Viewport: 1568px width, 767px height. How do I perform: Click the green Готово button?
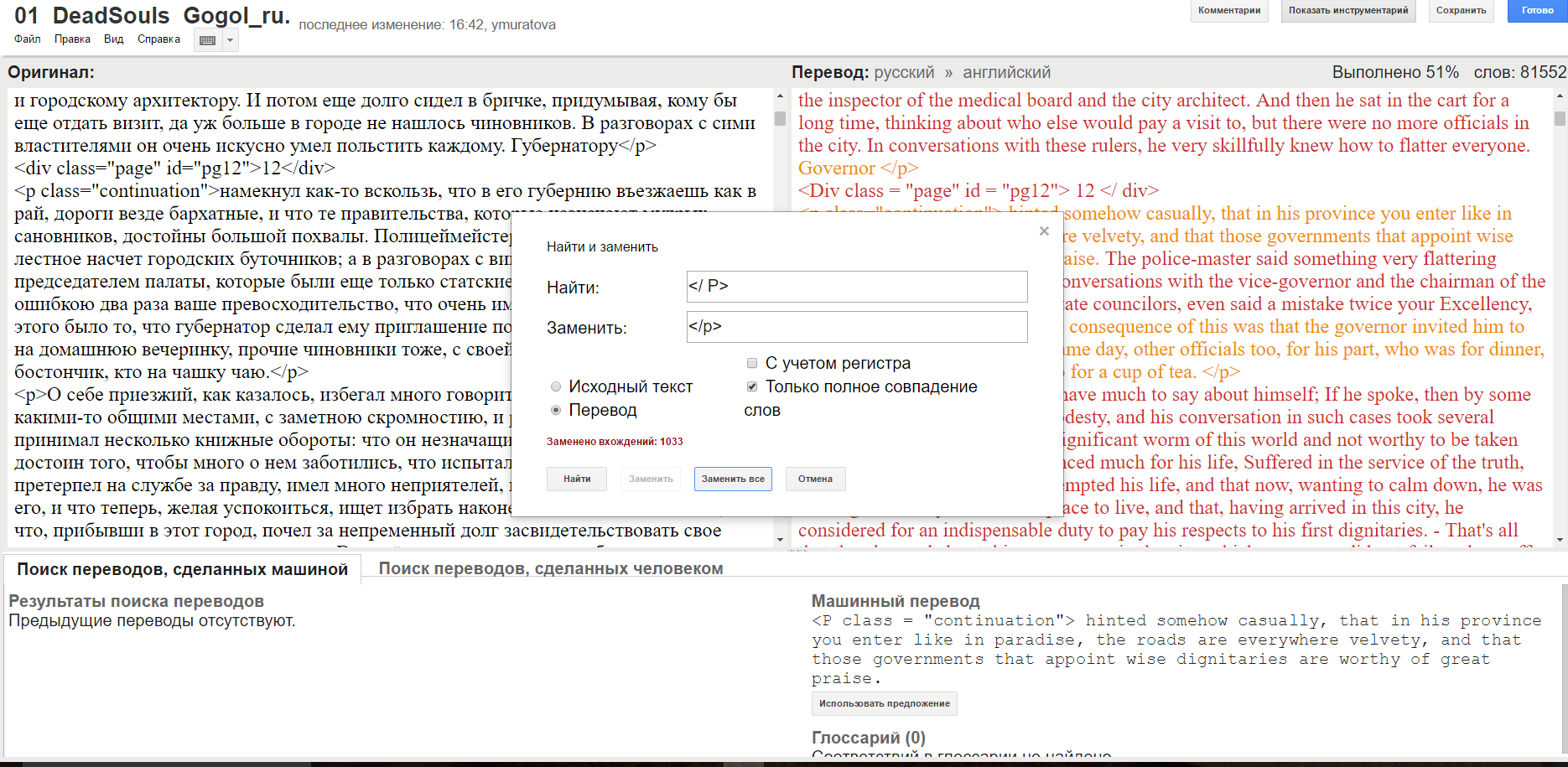click(1537, 12)
